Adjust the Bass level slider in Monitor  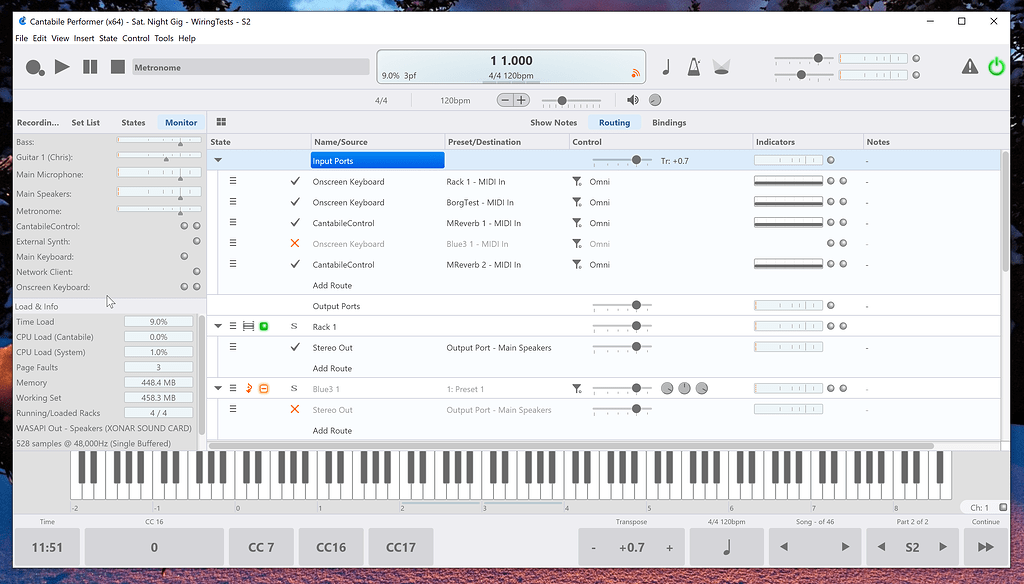click(x=159, y=140)
